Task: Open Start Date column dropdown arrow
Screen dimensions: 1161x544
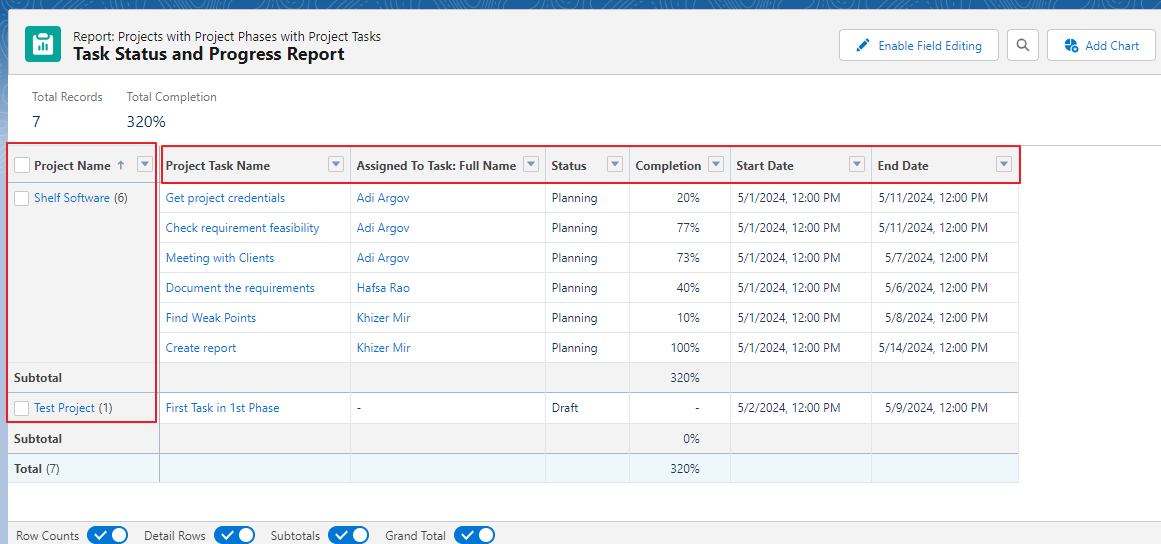Action: point(857,165)
